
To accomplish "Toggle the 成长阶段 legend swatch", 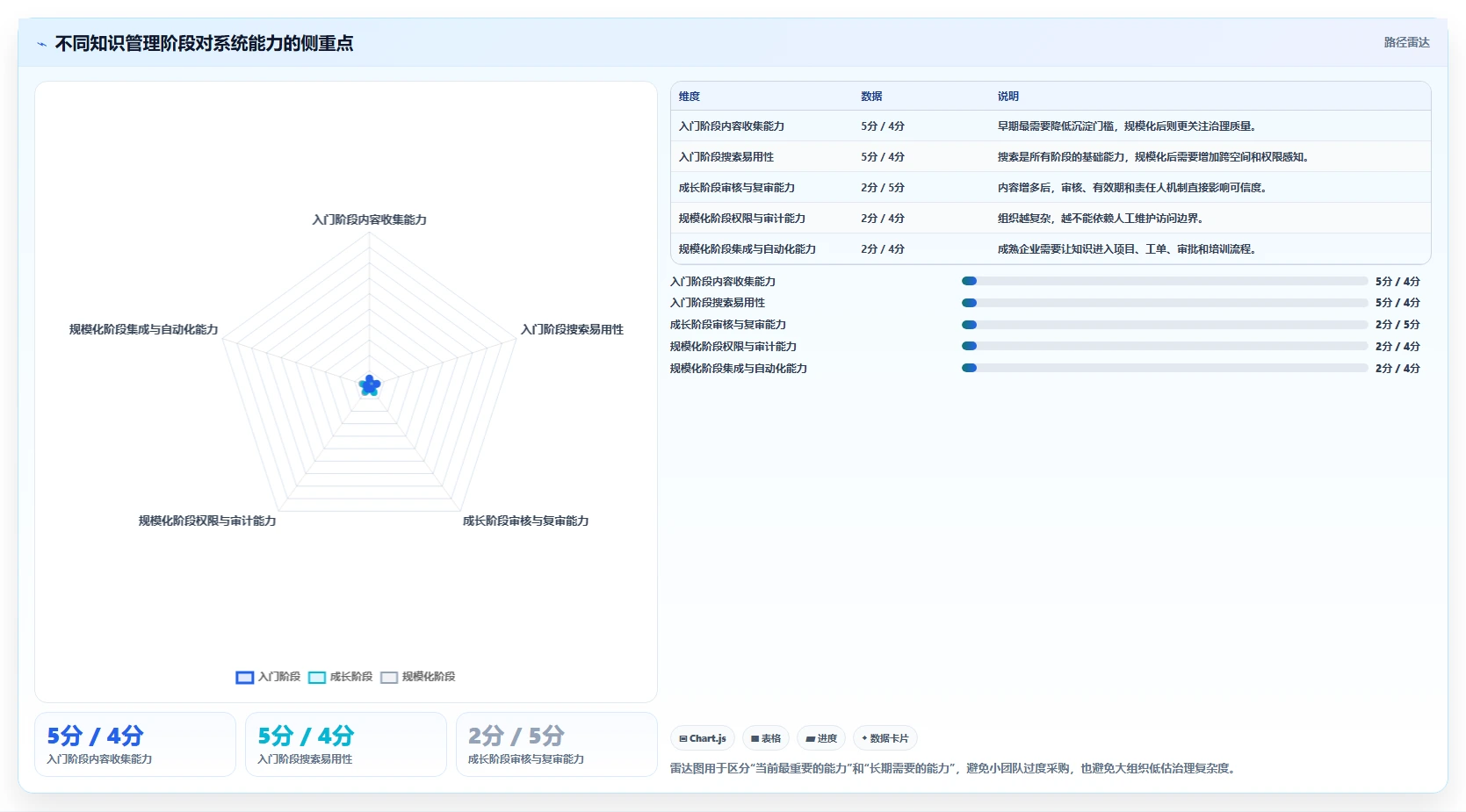I will (x=317, y=677).
